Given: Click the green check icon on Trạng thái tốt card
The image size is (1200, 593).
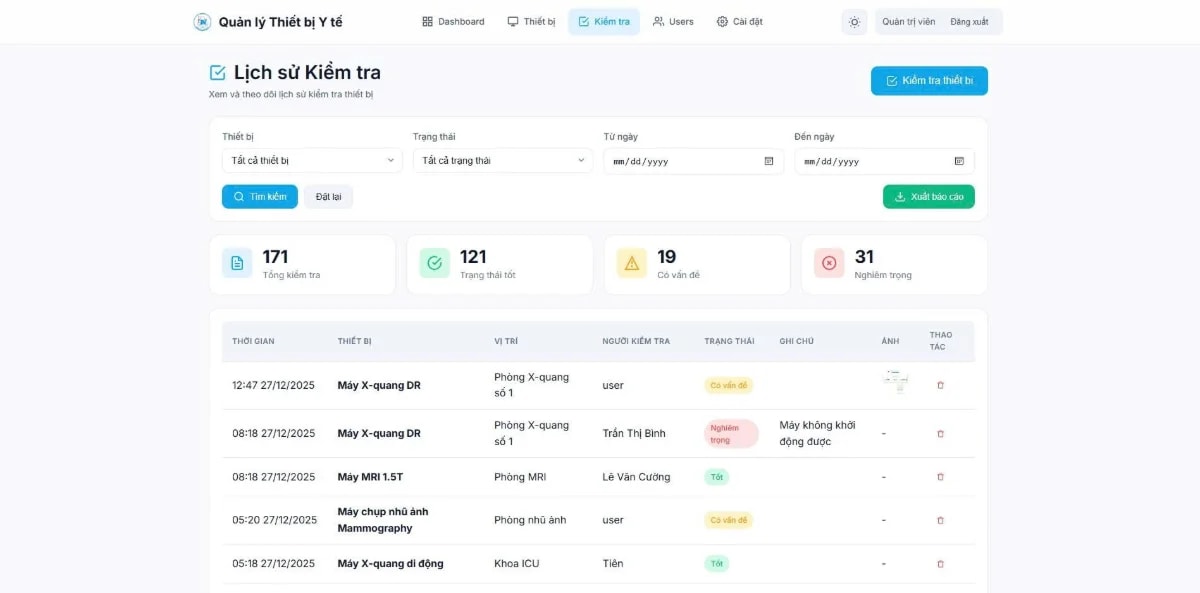Looking at the screenshot, I should click(x=433, y=263).
